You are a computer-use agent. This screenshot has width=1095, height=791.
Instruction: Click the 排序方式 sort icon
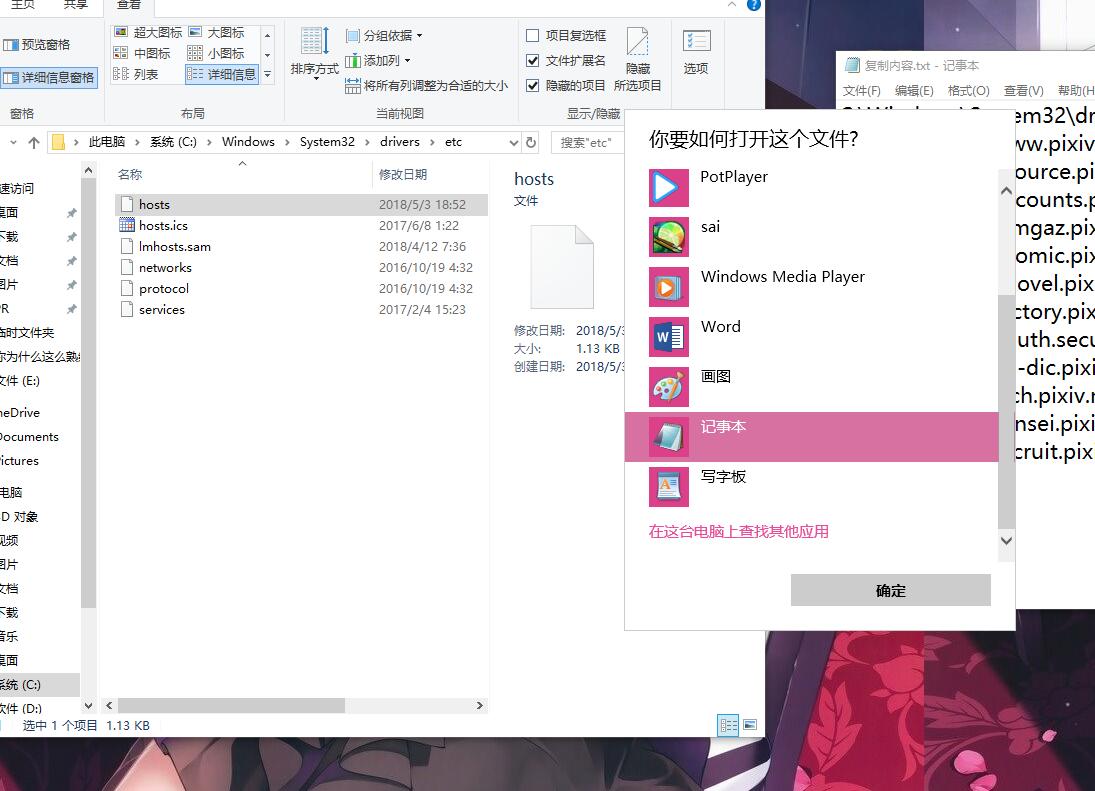315,41
